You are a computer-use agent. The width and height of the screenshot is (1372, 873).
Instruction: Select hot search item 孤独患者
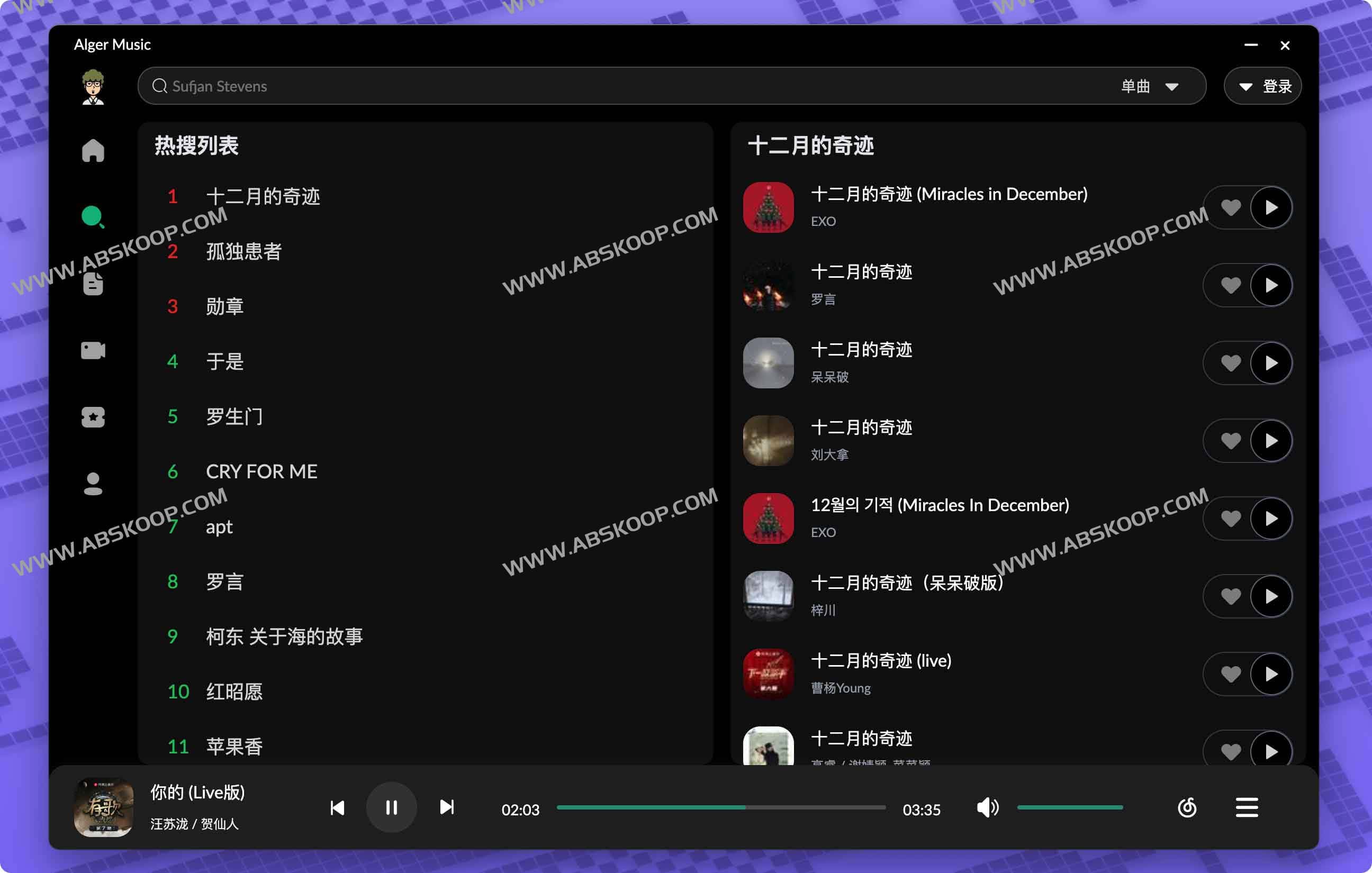244,251
